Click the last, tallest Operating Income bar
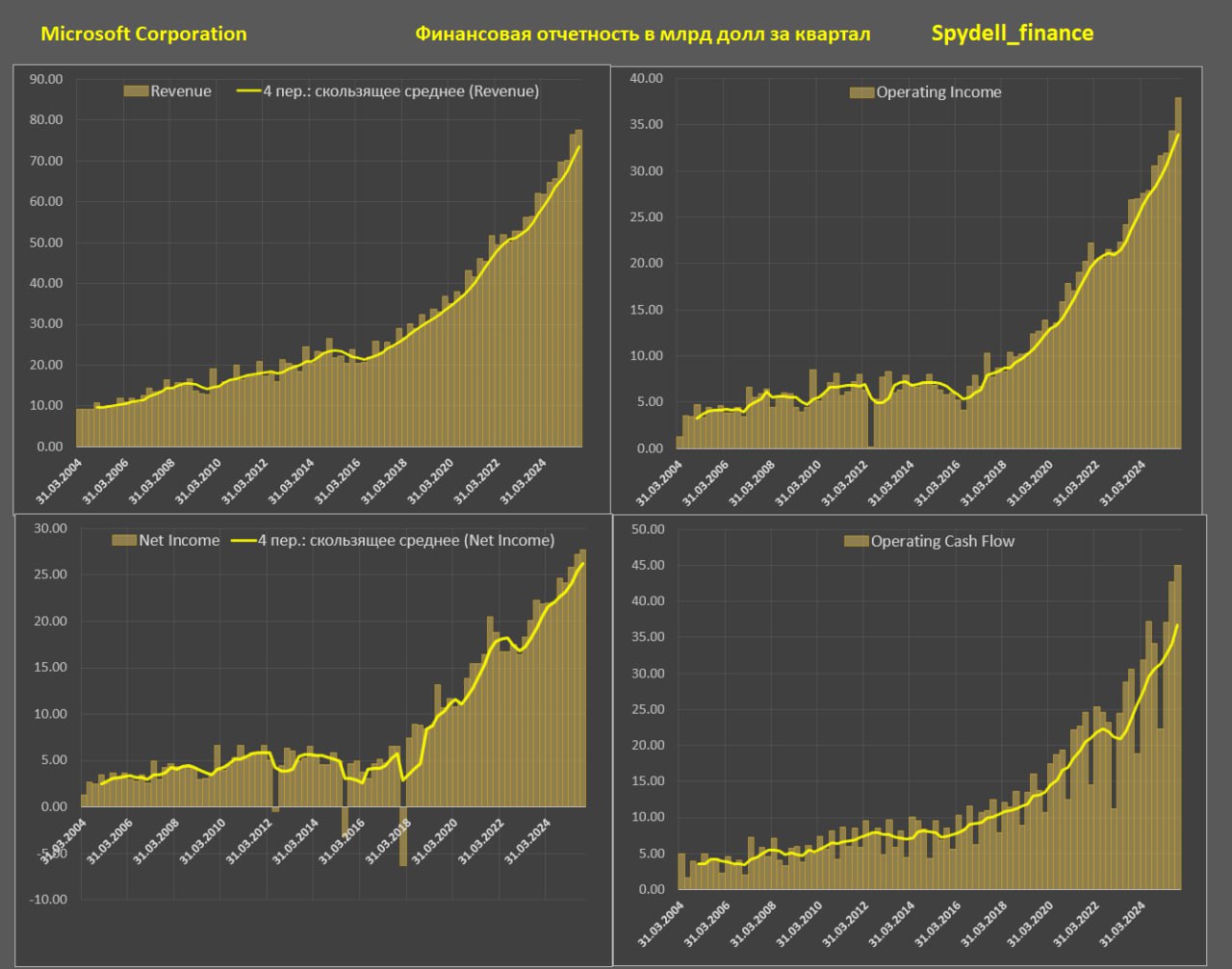Viewport: 1232px width, 969px height. 1177,274
